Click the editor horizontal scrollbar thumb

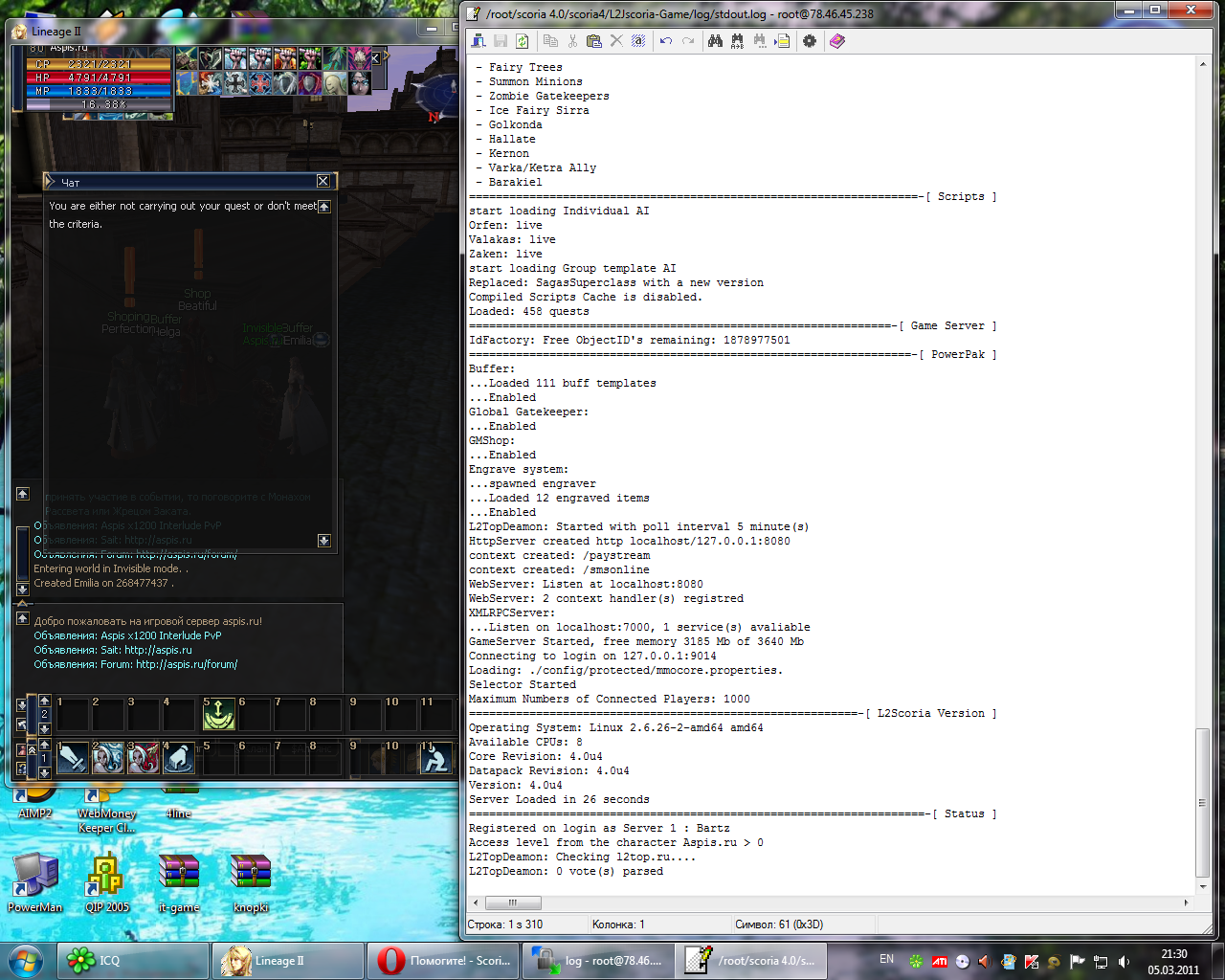tap(513, 902)
